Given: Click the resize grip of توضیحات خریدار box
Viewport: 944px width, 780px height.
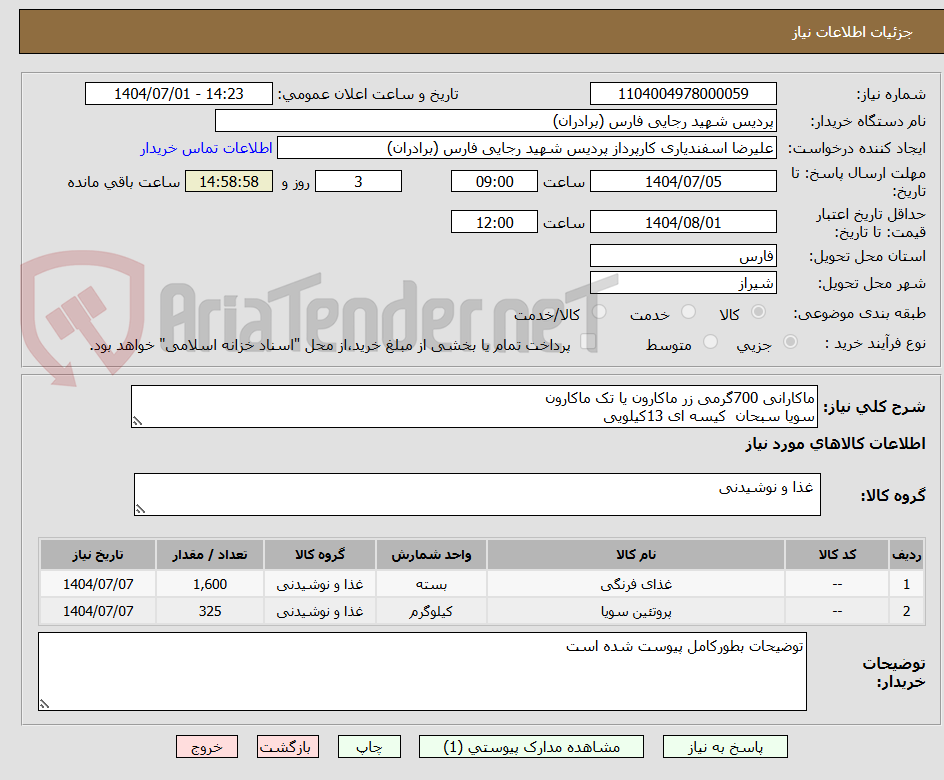Looking at the screenshot, I should pyautogui.click(x=42, y=704).
